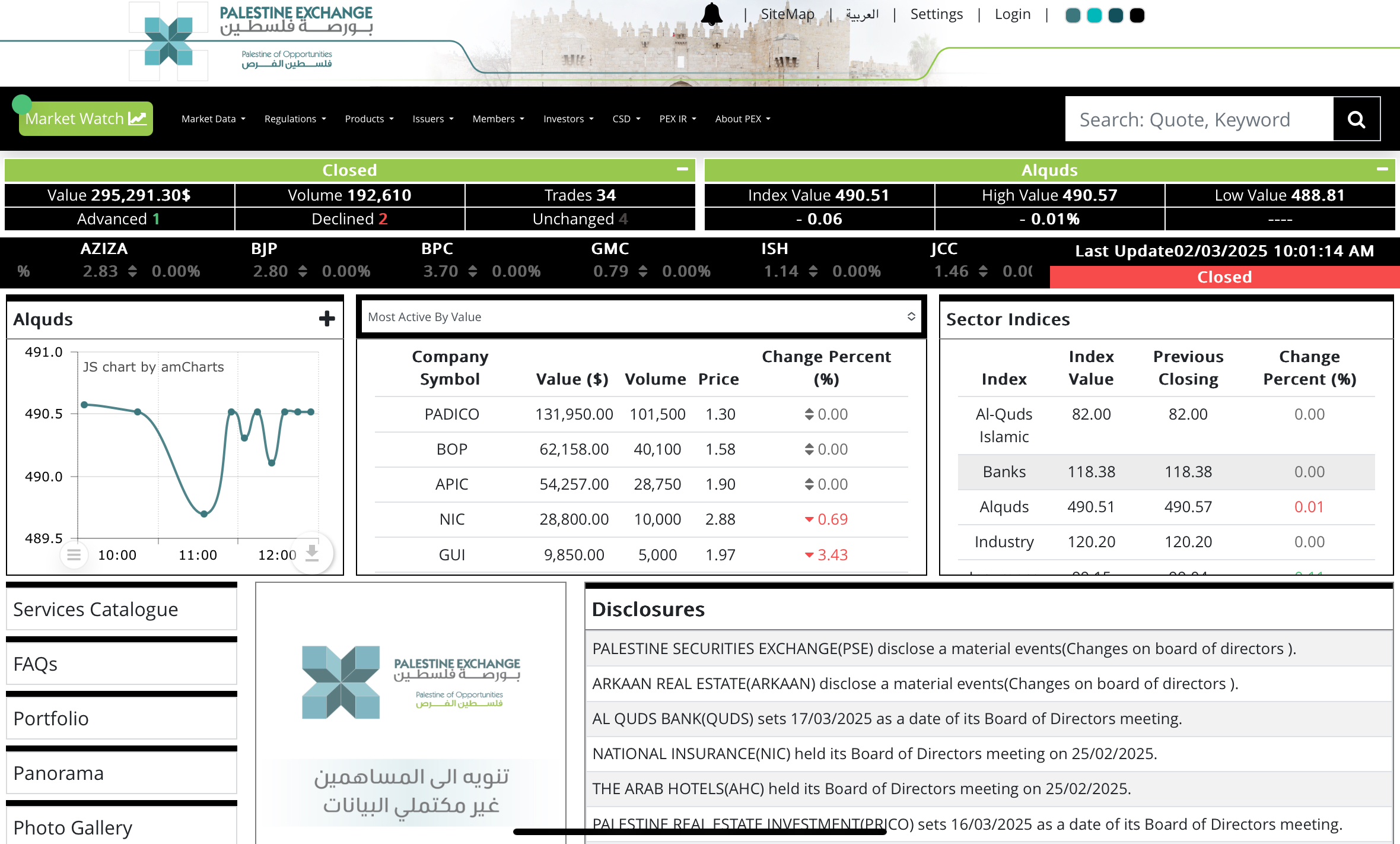Expand the Investors dropdown menu

[x=568, y=119]
